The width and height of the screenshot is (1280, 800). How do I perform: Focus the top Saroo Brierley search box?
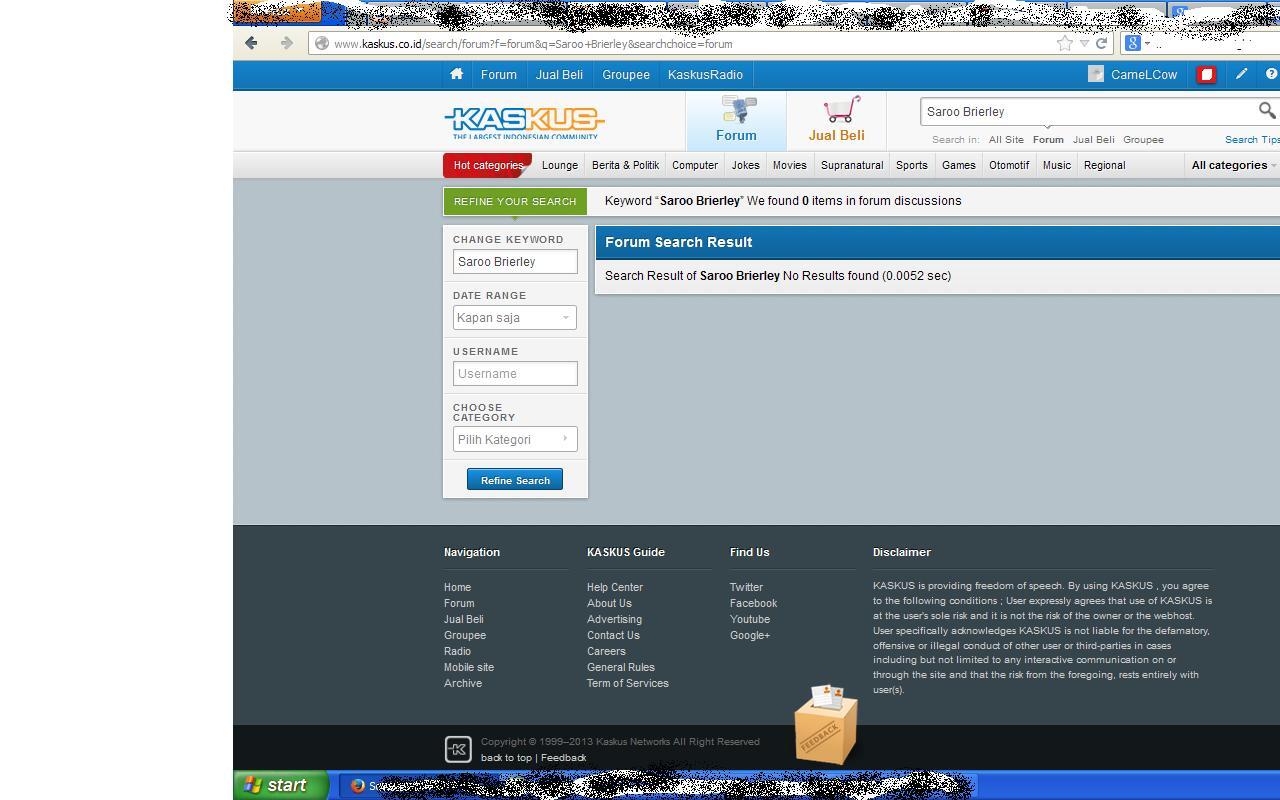[x=1088, y=112]
